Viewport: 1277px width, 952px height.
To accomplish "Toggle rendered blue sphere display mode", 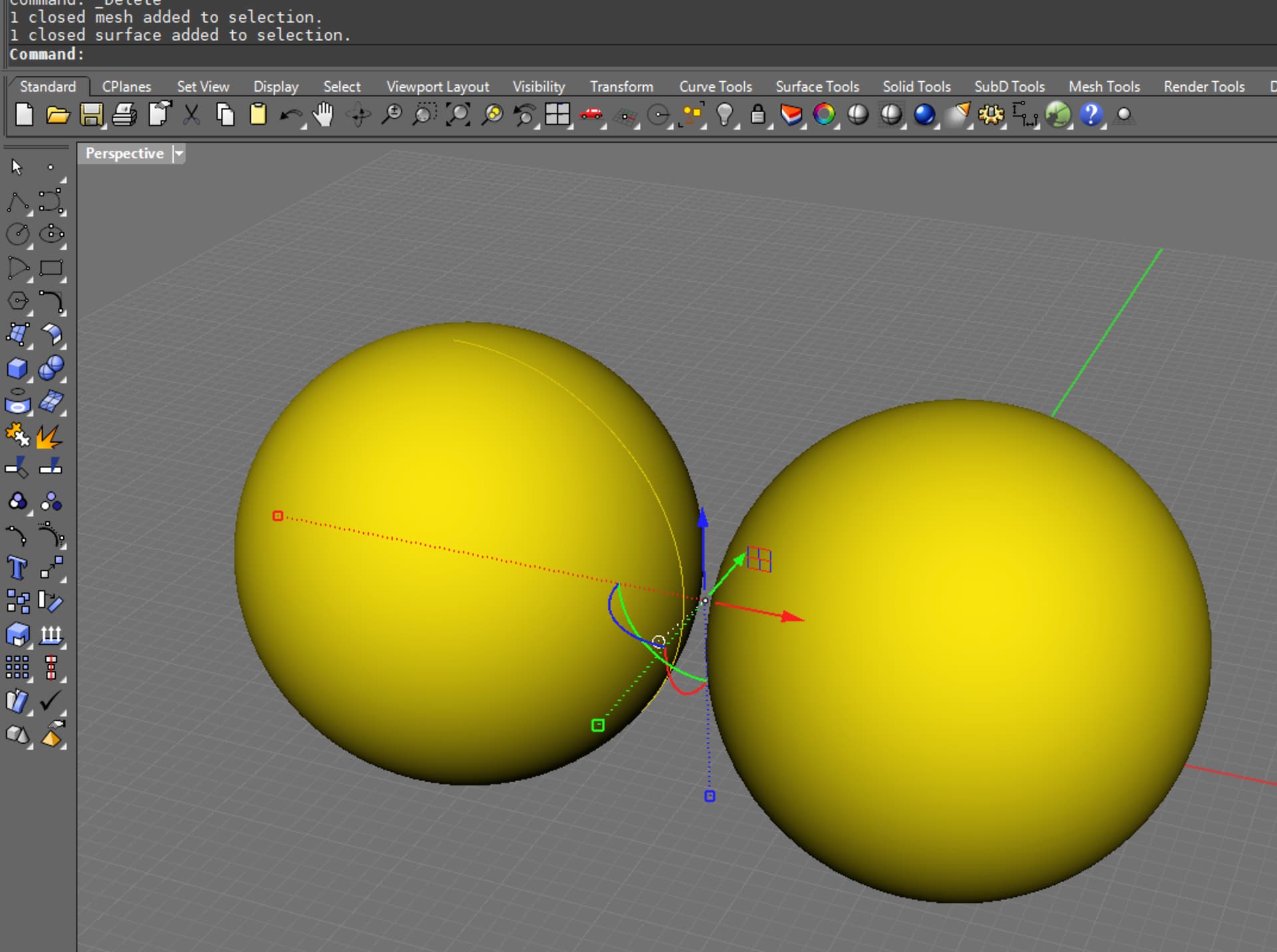I will (x=924, y=115).
